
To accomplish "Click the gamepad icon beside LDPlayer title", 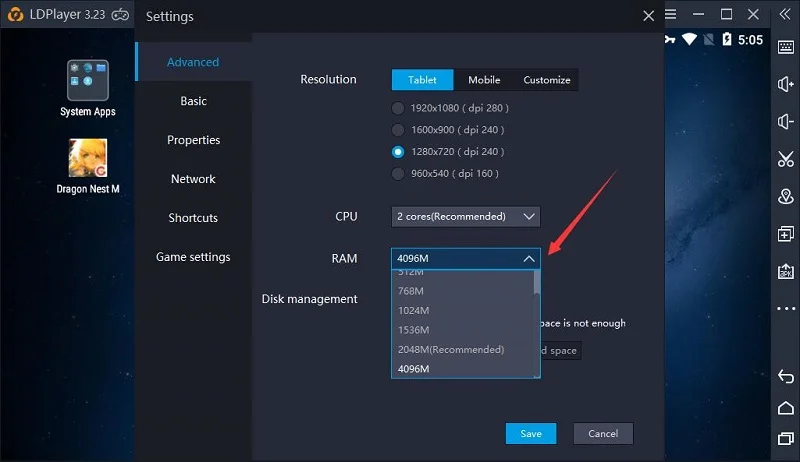I will point(120,15).
